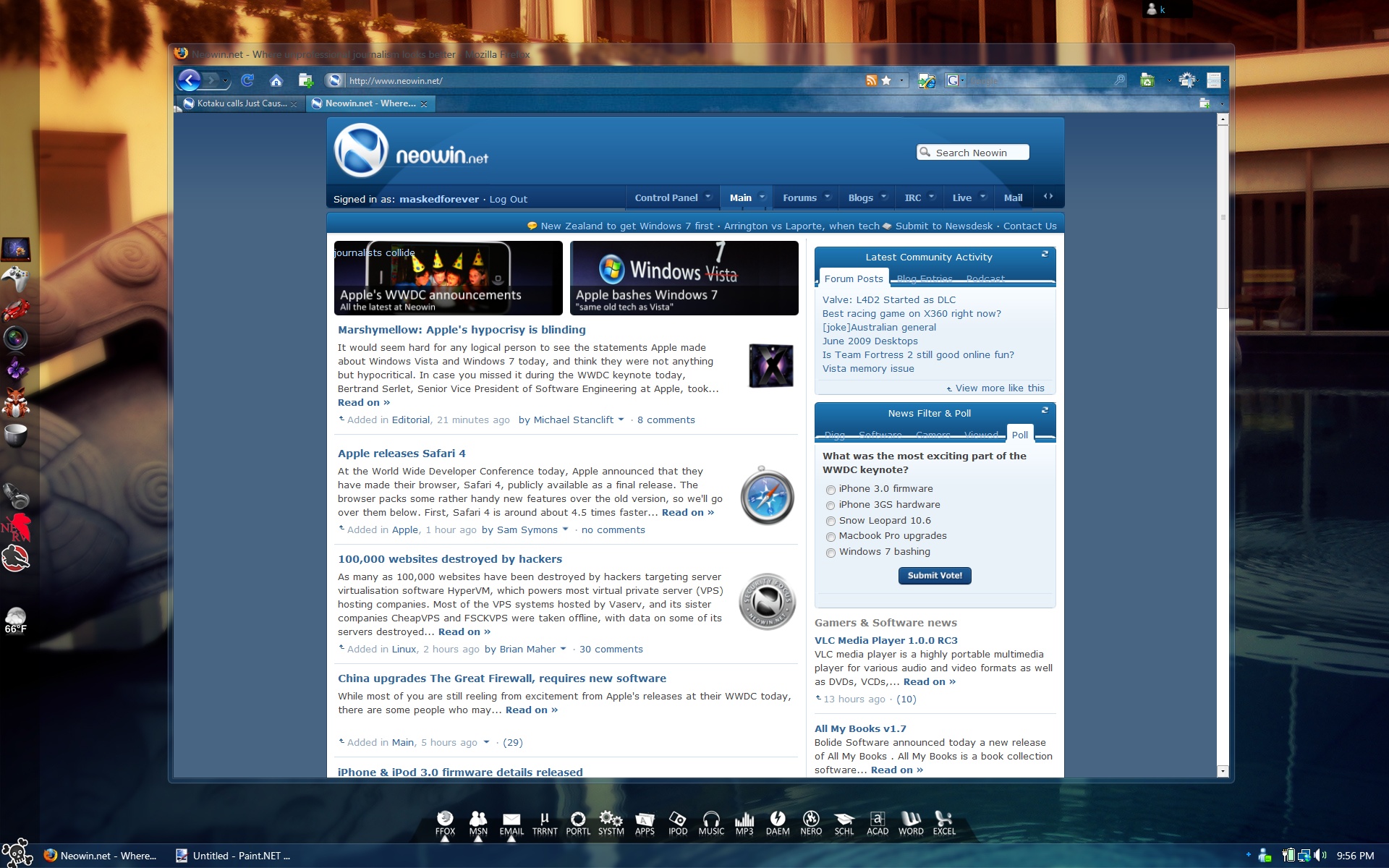The width and height of the screenshot is (1389, 868).
Task: Click the RSS feed icon in address bar
Action: click(871, 80)
